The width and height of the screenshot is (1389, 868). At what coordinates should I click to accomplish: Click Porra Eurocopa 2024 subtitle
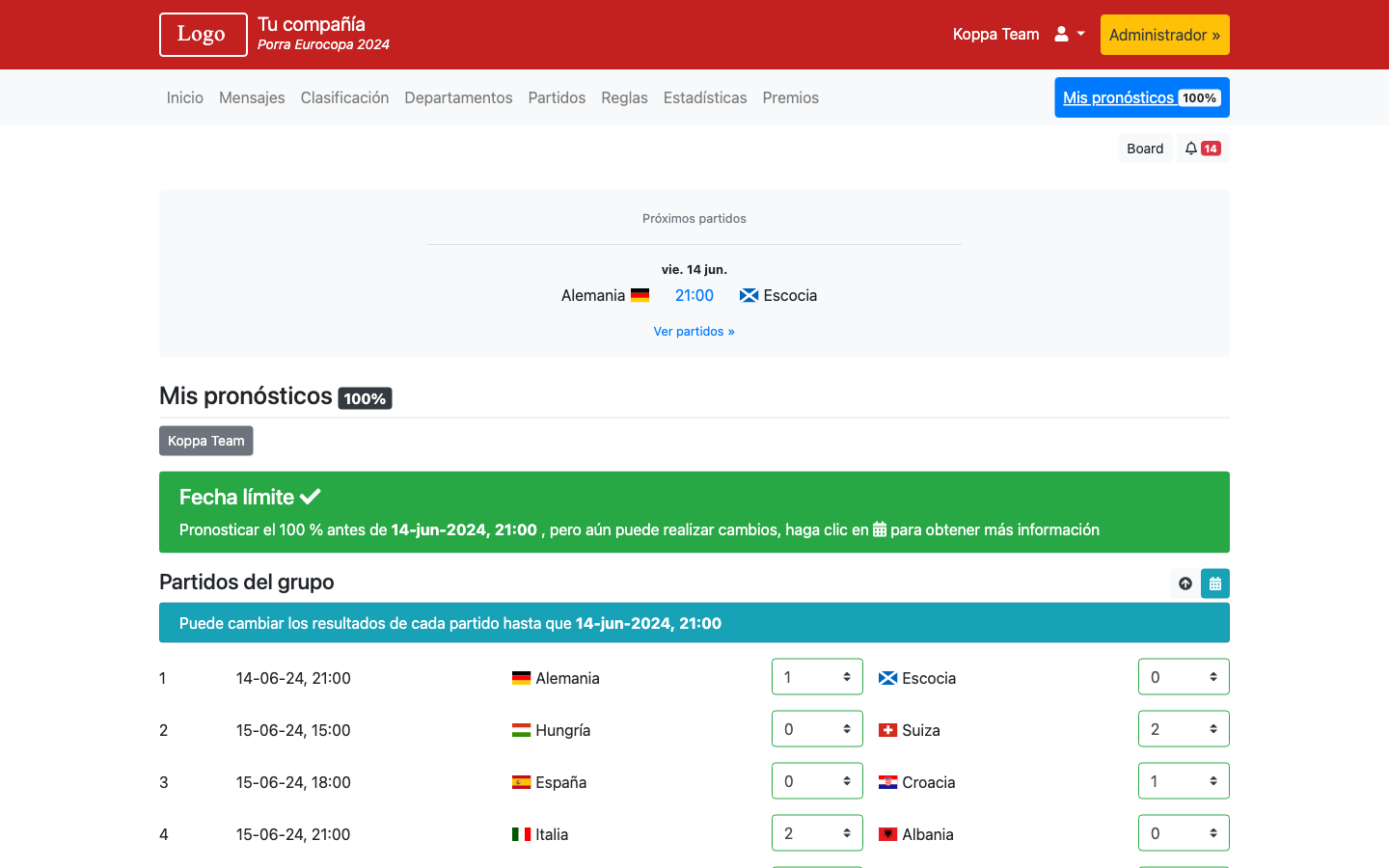tap(323, 44)
